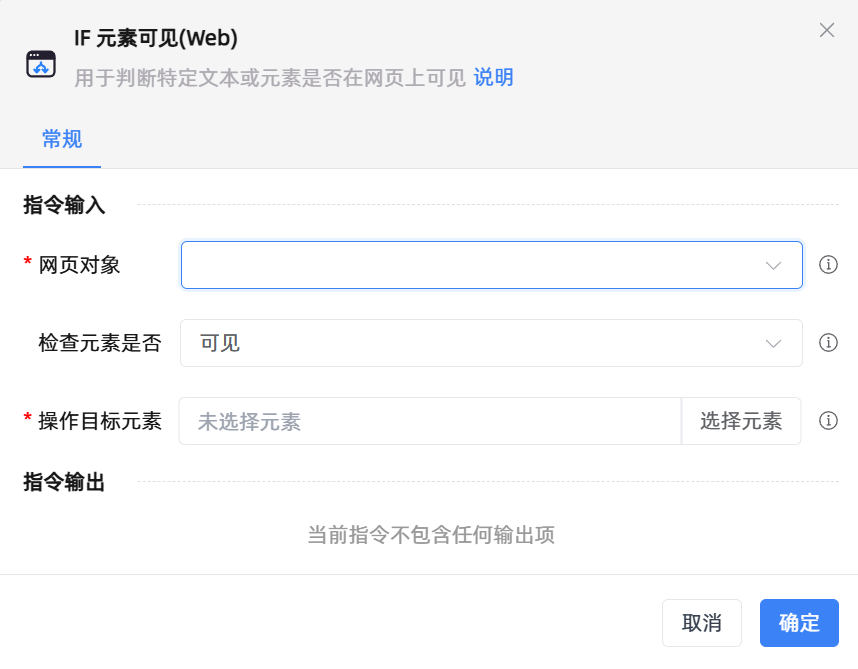Click the 指令输入 section heading
Image resolution: width=858 pixels, height=669 pixels.
tap(64, 205)
